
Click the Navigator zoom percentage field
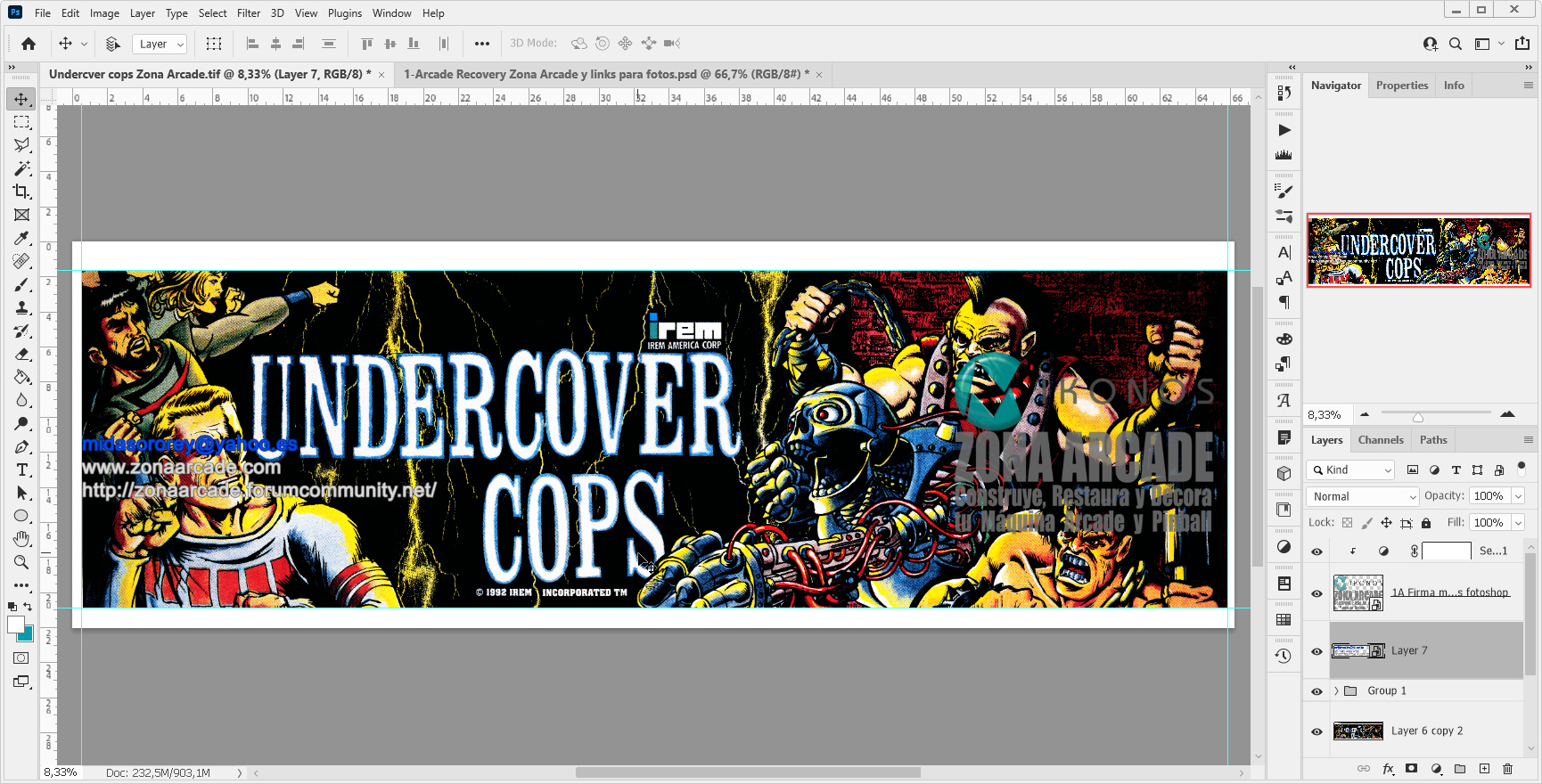point(1328,415)
